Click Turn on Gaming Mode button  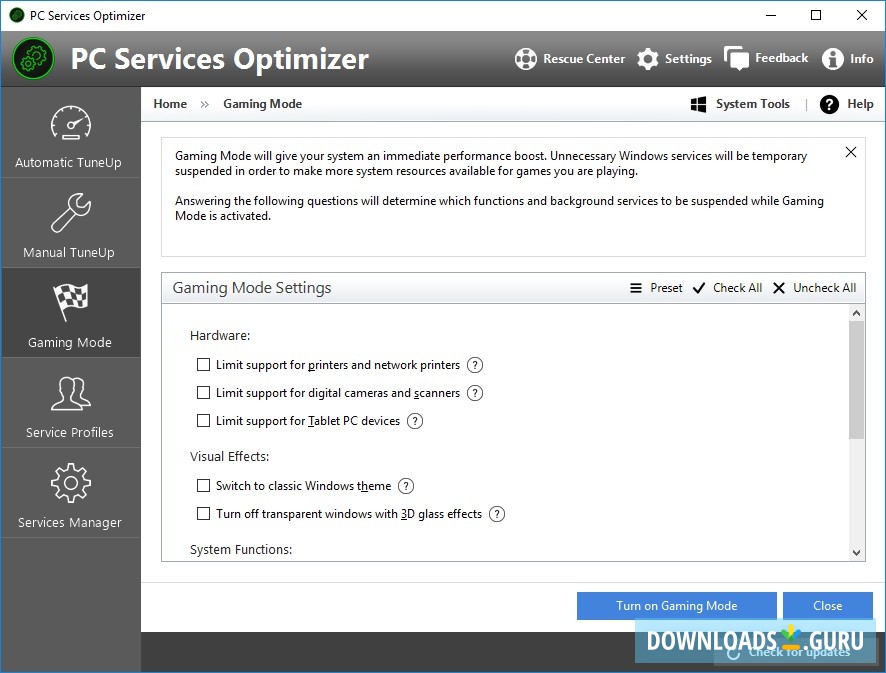[676, 606]
